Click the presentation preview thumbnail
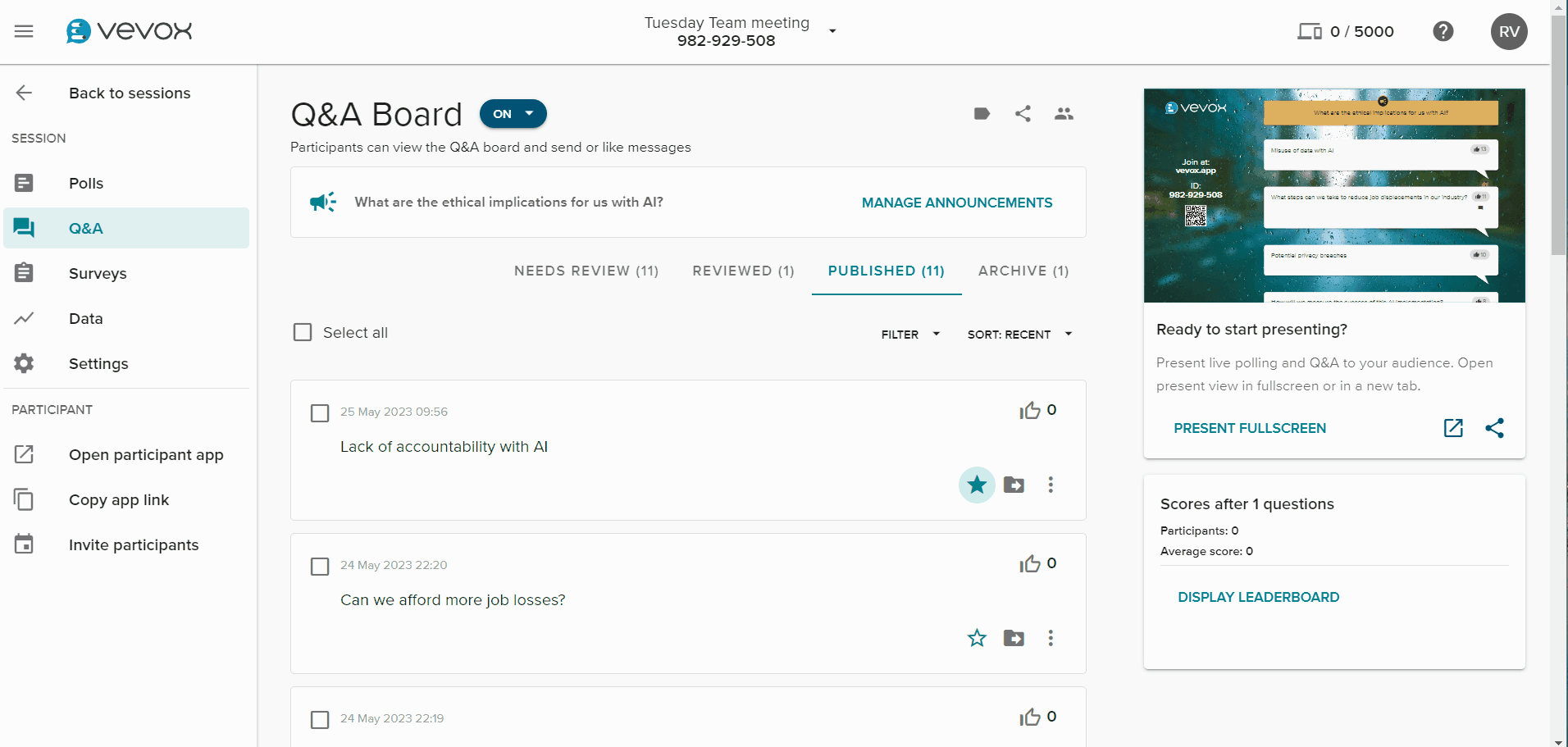 tap(1334, 195)
